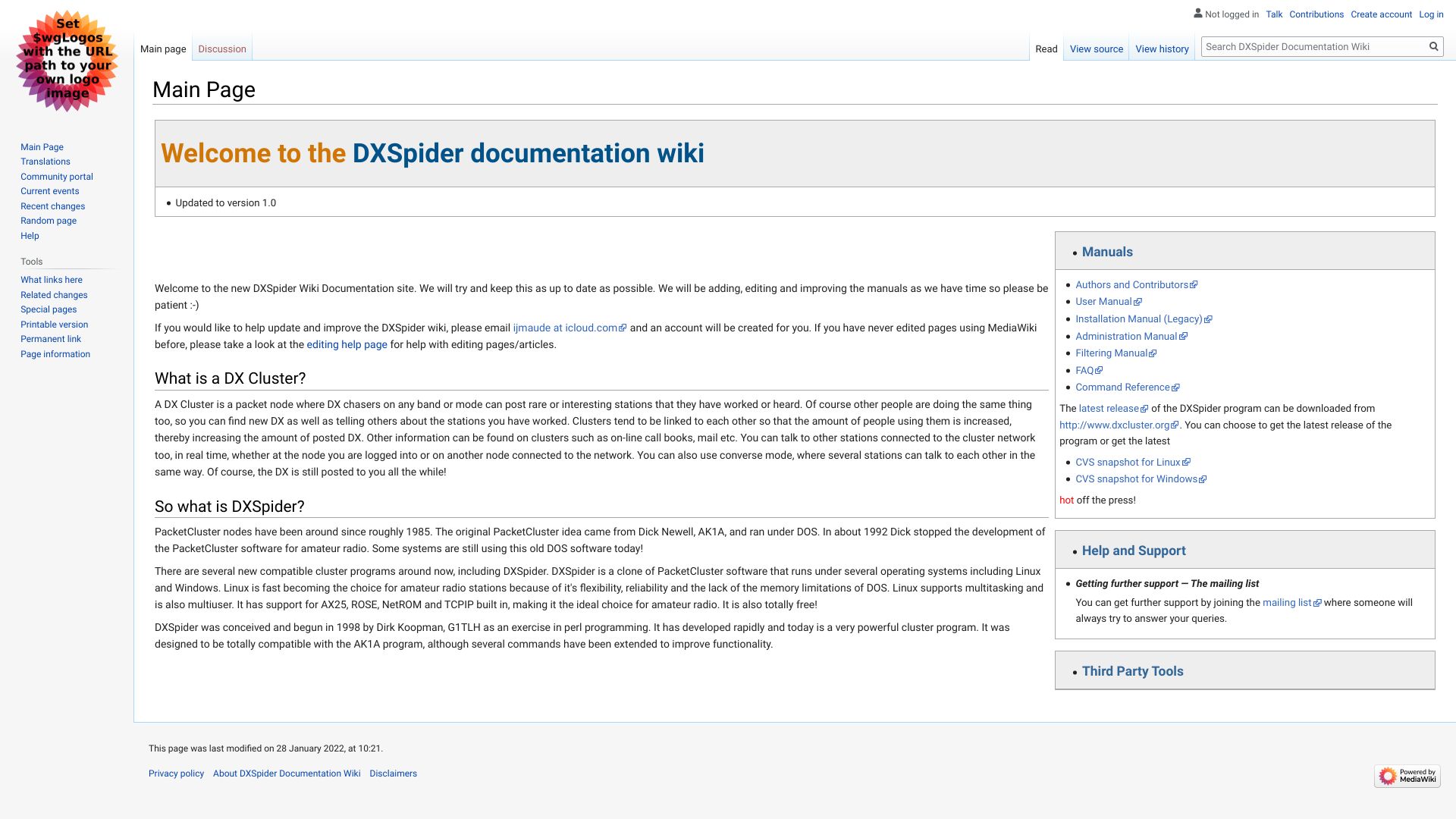Open What links here tool
1456x819 pixels.
[52, 280]
